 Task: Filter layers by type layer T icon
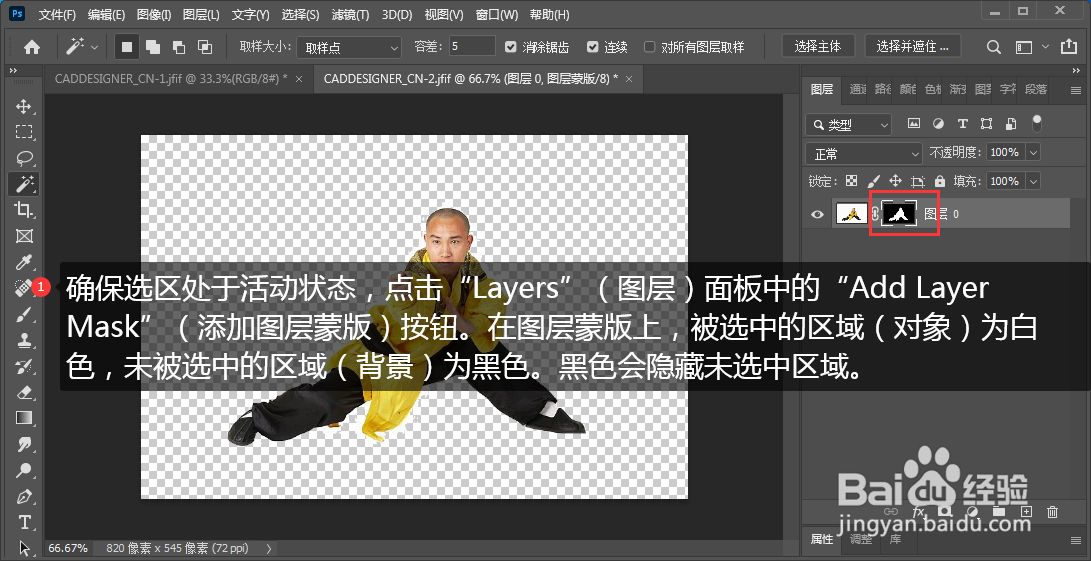click(962, 124)
